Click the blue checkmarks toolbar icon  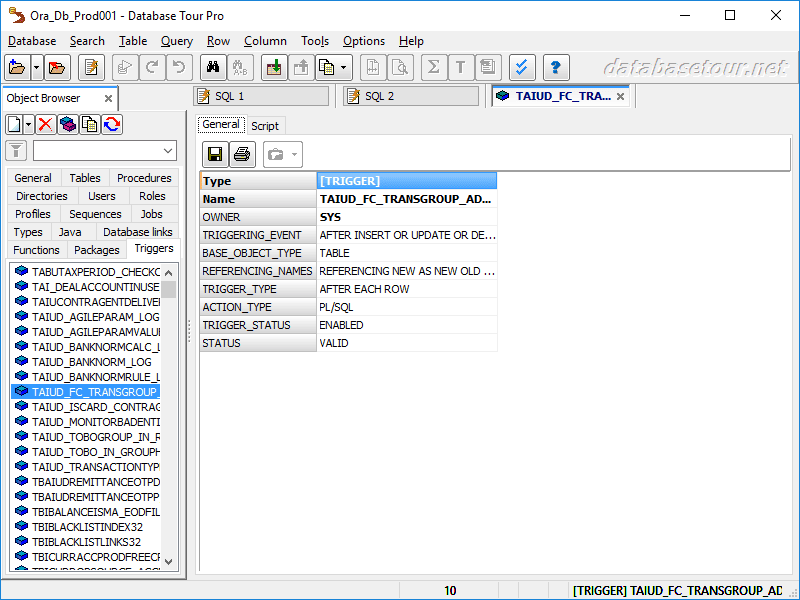pyautogui.click(x=521, y=68)
